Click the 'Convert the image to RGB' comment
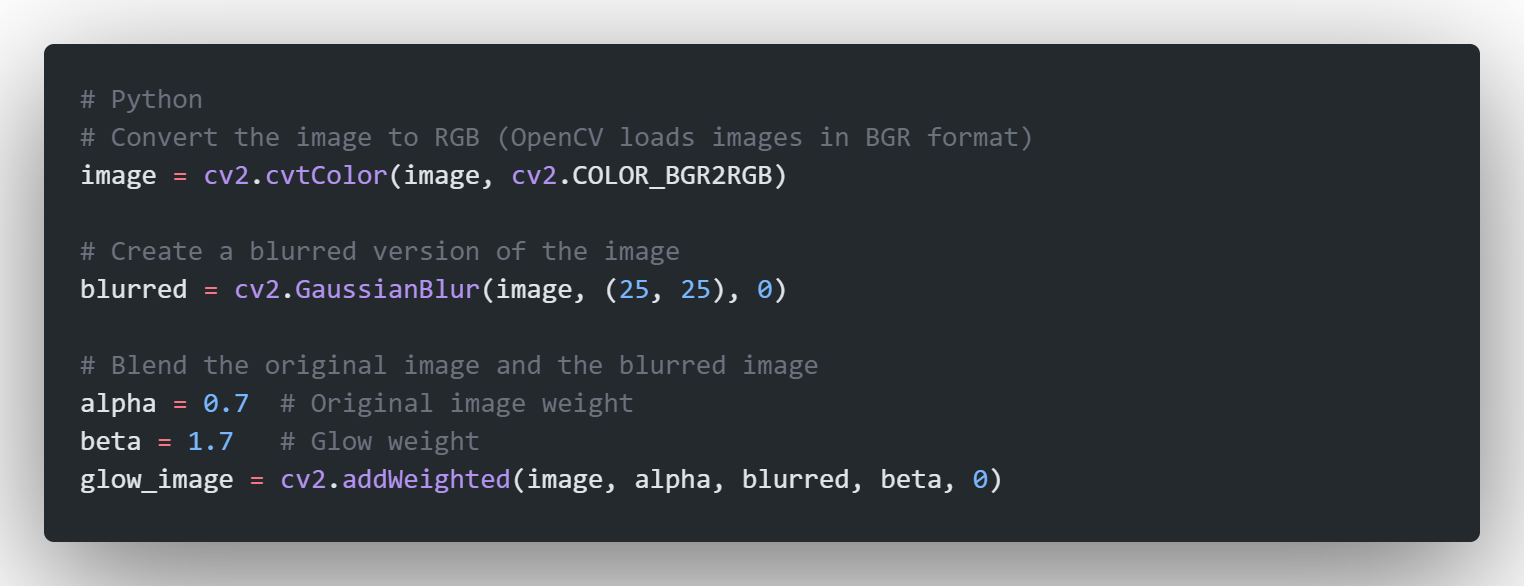Image resolution: width=1524 pixels, height=586 pixels. [557, 138]
